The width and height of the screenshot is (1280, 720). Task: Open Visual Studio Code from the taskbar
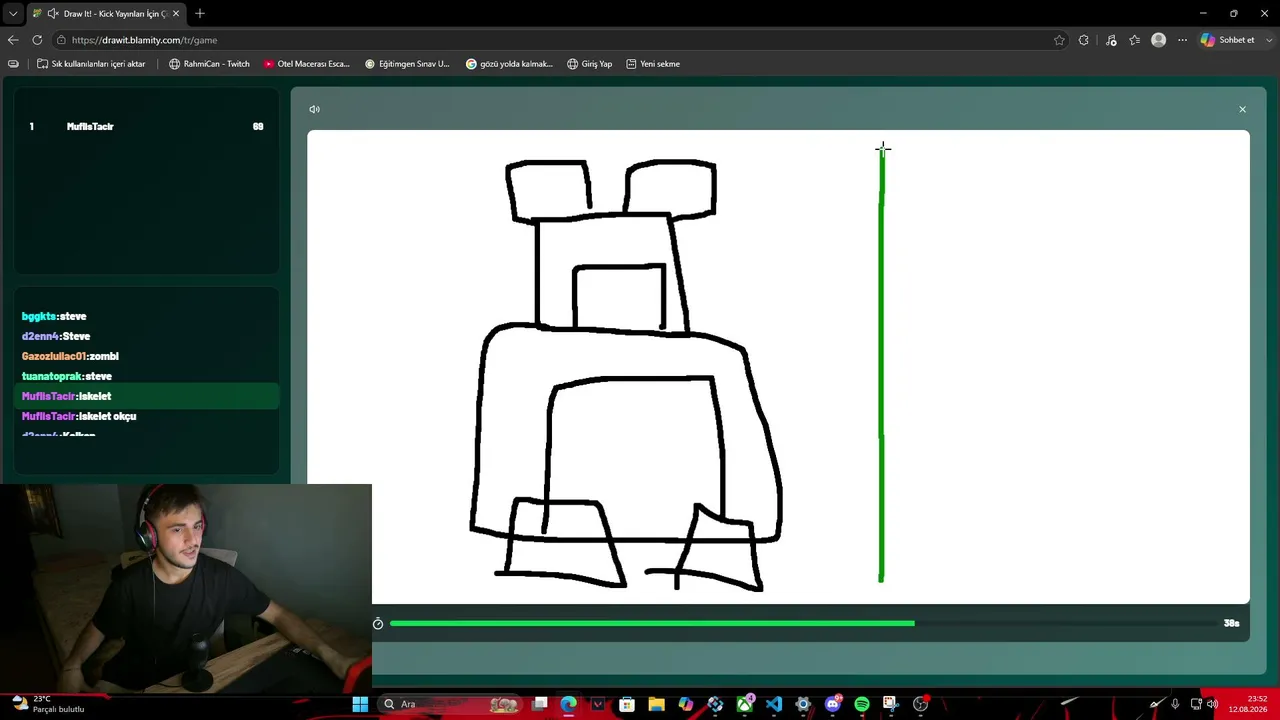click(774, 704)
